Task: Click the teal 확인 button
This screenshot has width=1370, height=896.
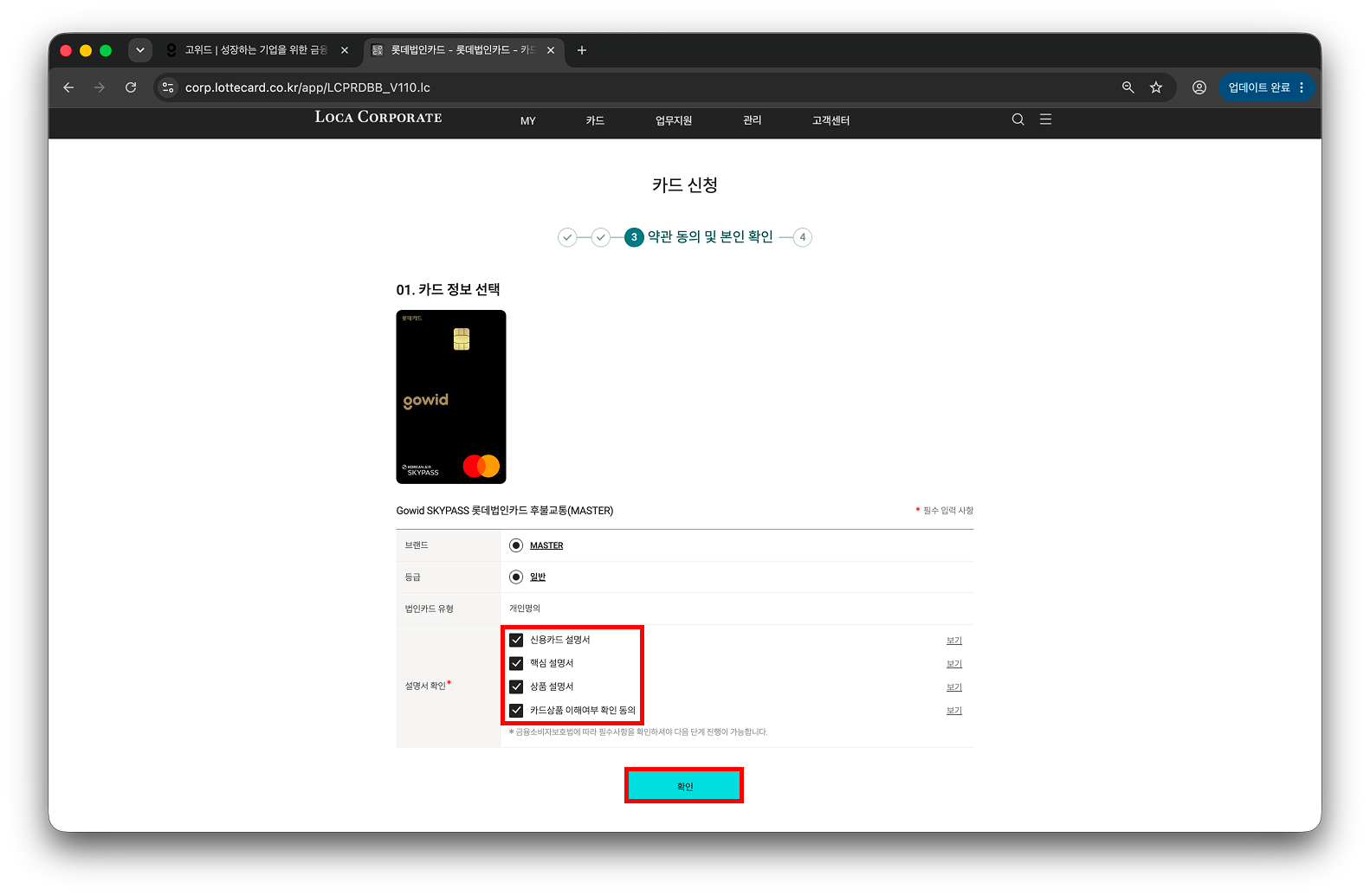Action: (684, 786)
